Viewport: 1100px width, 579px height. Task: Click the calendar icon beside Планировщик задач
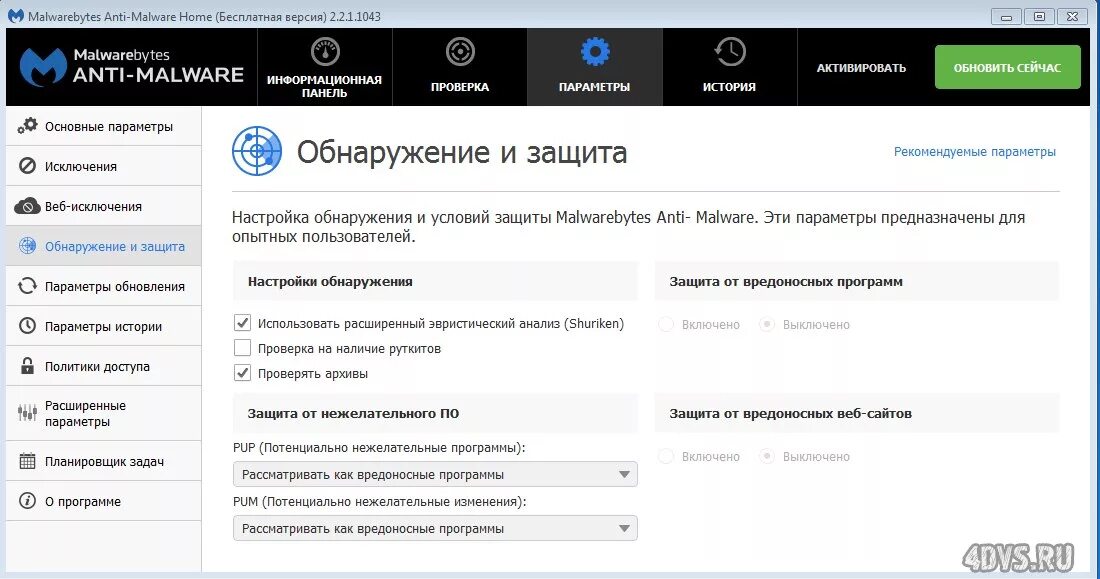(x=27, y=461)
